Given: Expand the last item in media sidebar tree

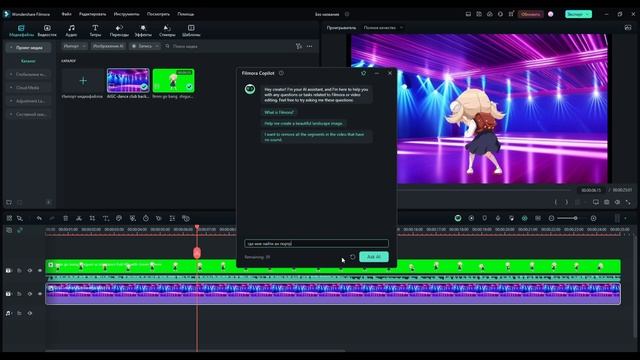Looking at the screenshot, I should [11, 114].
